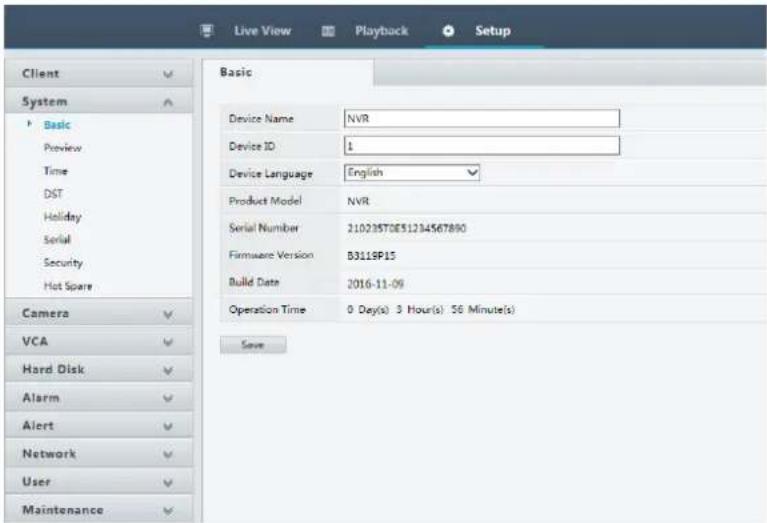This screenshot has height=523, width=767.
Task: Open the Security settings page
Action: (63, 263)
